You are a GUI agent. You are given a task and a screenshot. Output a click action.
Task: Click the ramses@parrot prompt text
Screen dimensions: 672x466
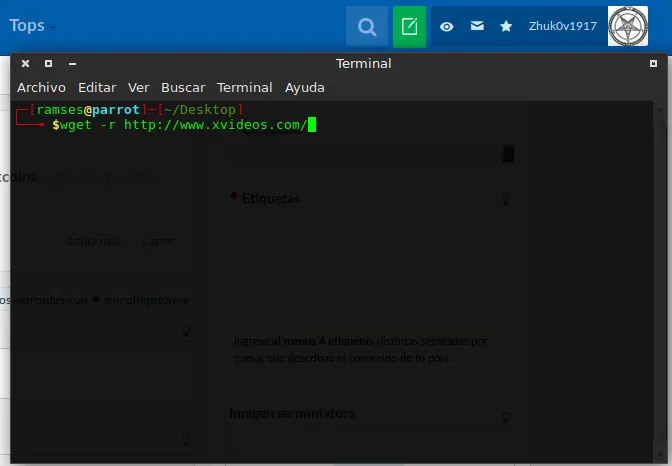88,110
